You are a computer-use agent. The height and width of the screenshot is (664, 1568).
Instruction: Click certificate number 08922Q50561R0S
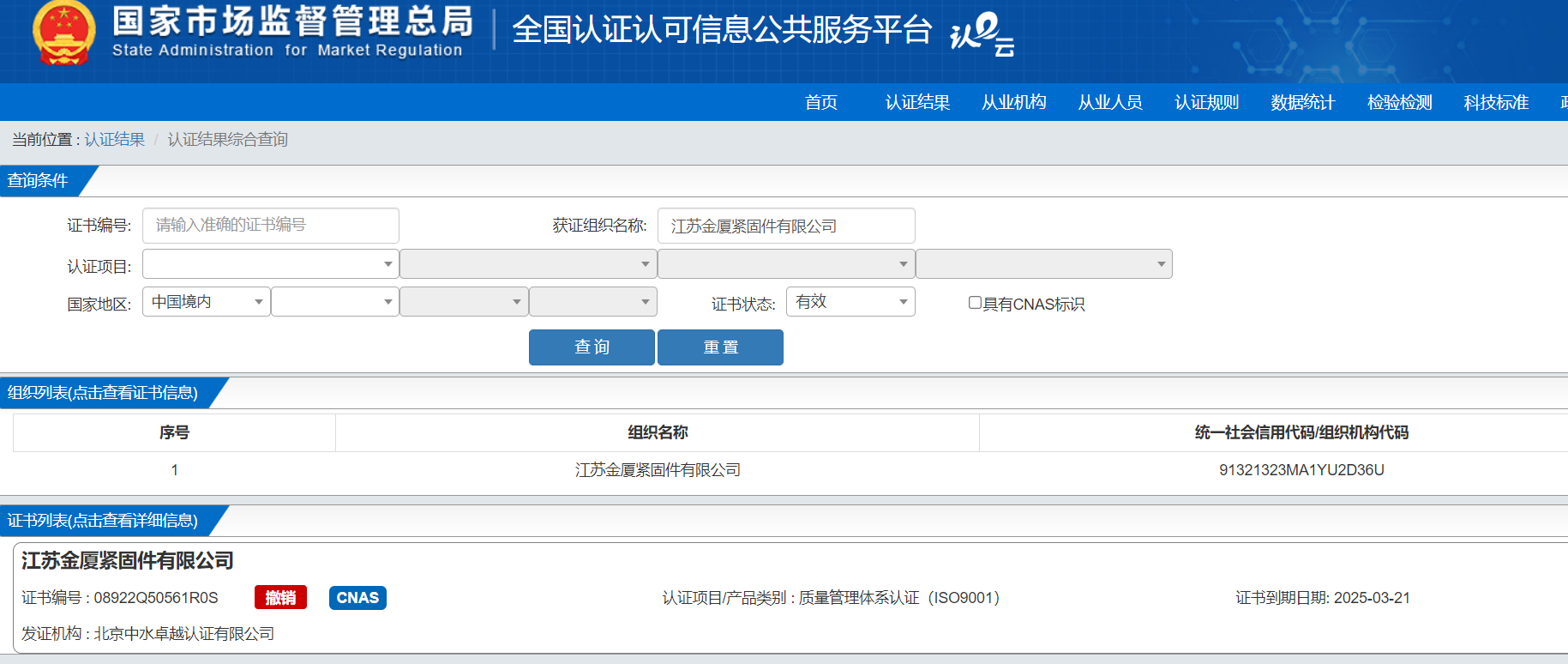[x=156, y=598]
